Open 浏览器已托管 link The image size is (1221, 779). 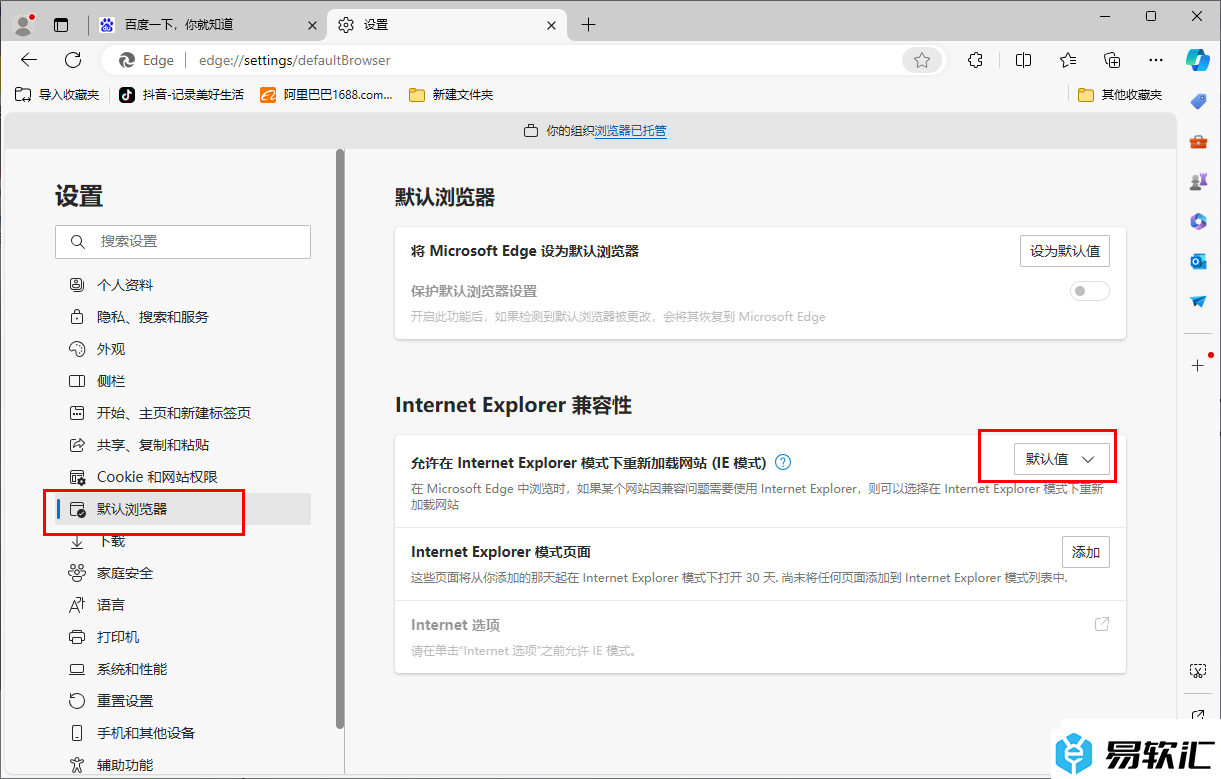tap(631, 131)
